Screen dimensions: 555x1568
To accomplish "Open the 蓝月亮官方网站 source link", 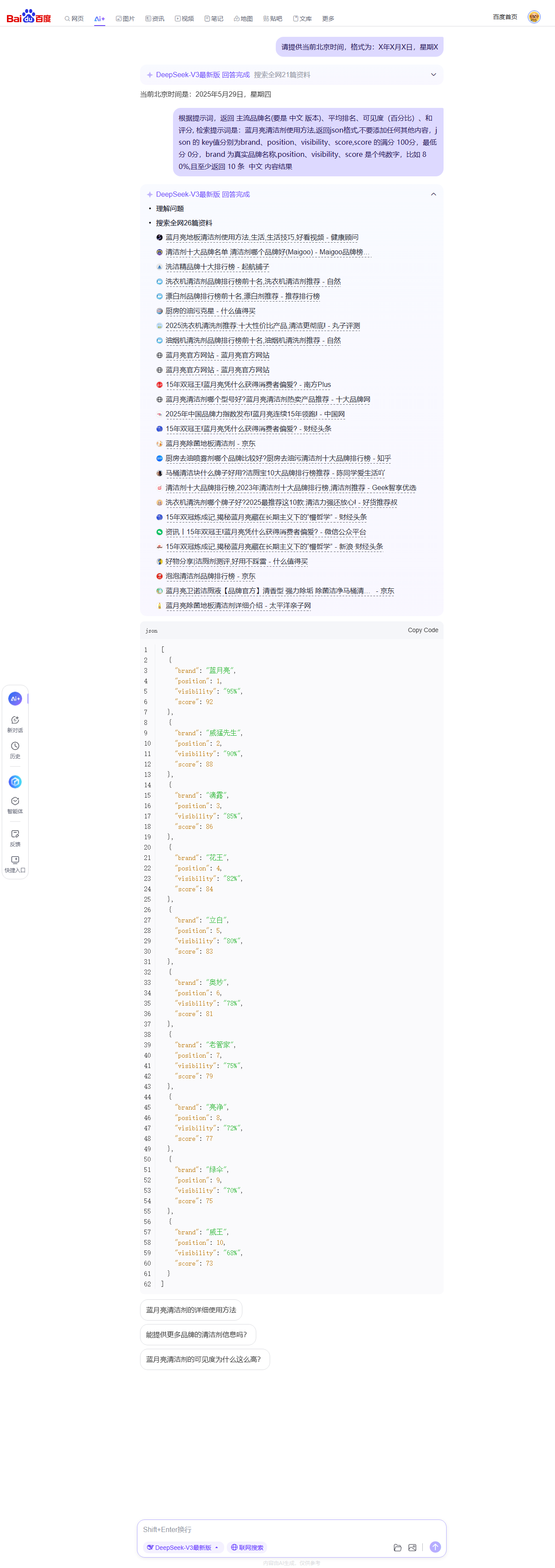I will click(217, 355).
